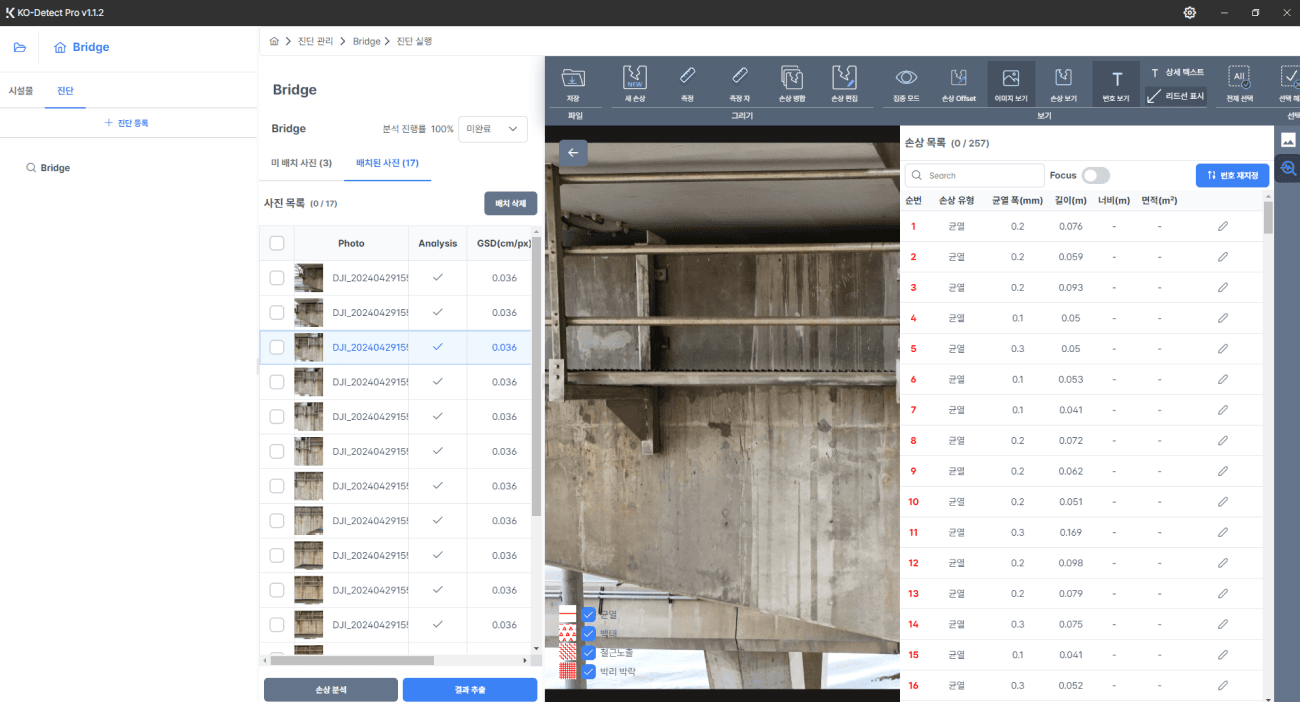The width and height of the screenshot is (1300, 702).
Task: Select the 새 손상 (new damage) tool
Action: point(634,82)
